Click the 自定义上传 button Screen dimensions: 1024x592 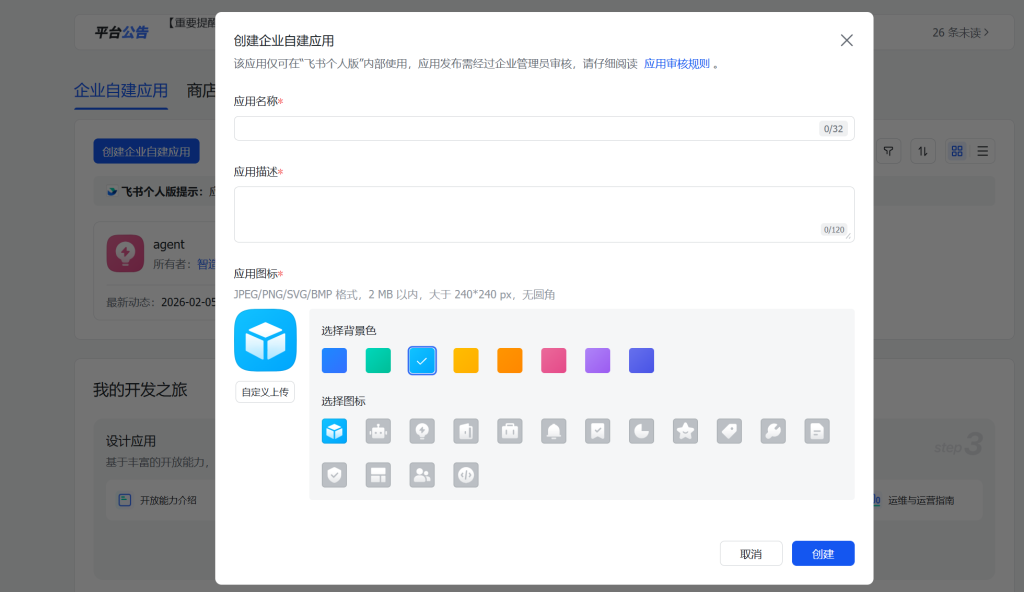coord(265,392)
